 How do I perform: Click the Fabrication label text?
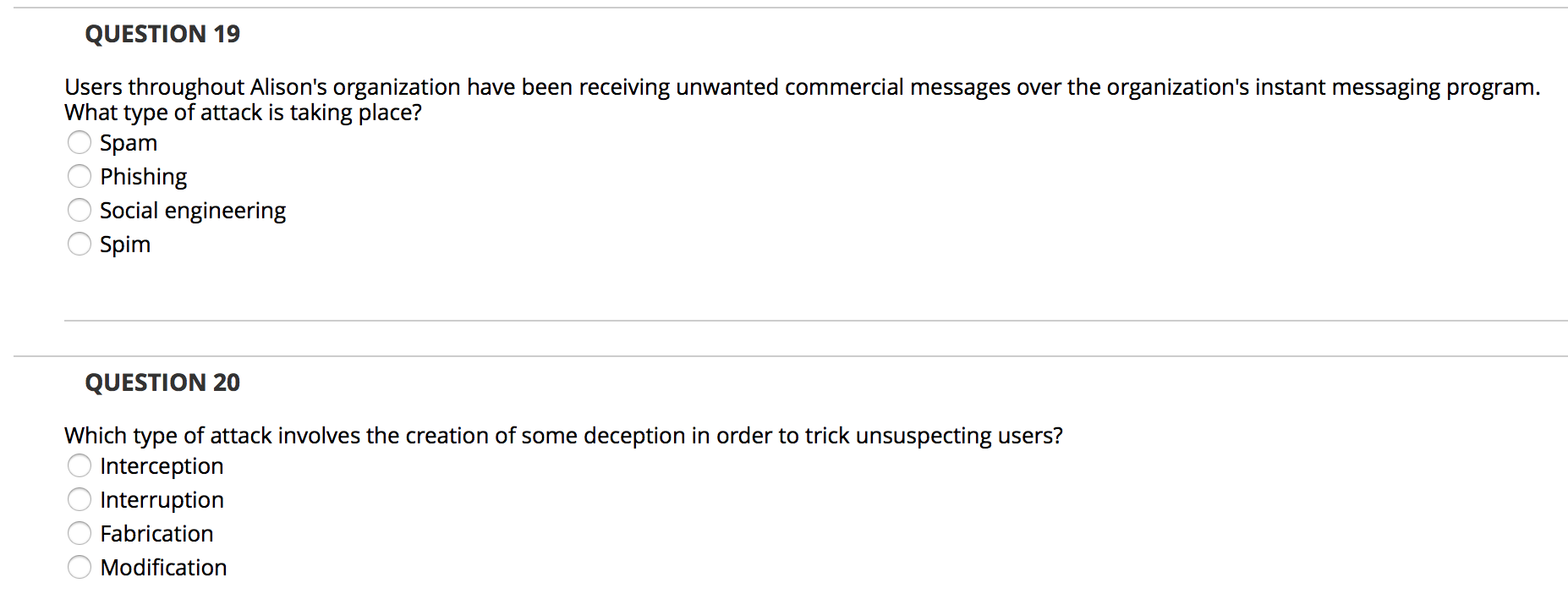156,533
